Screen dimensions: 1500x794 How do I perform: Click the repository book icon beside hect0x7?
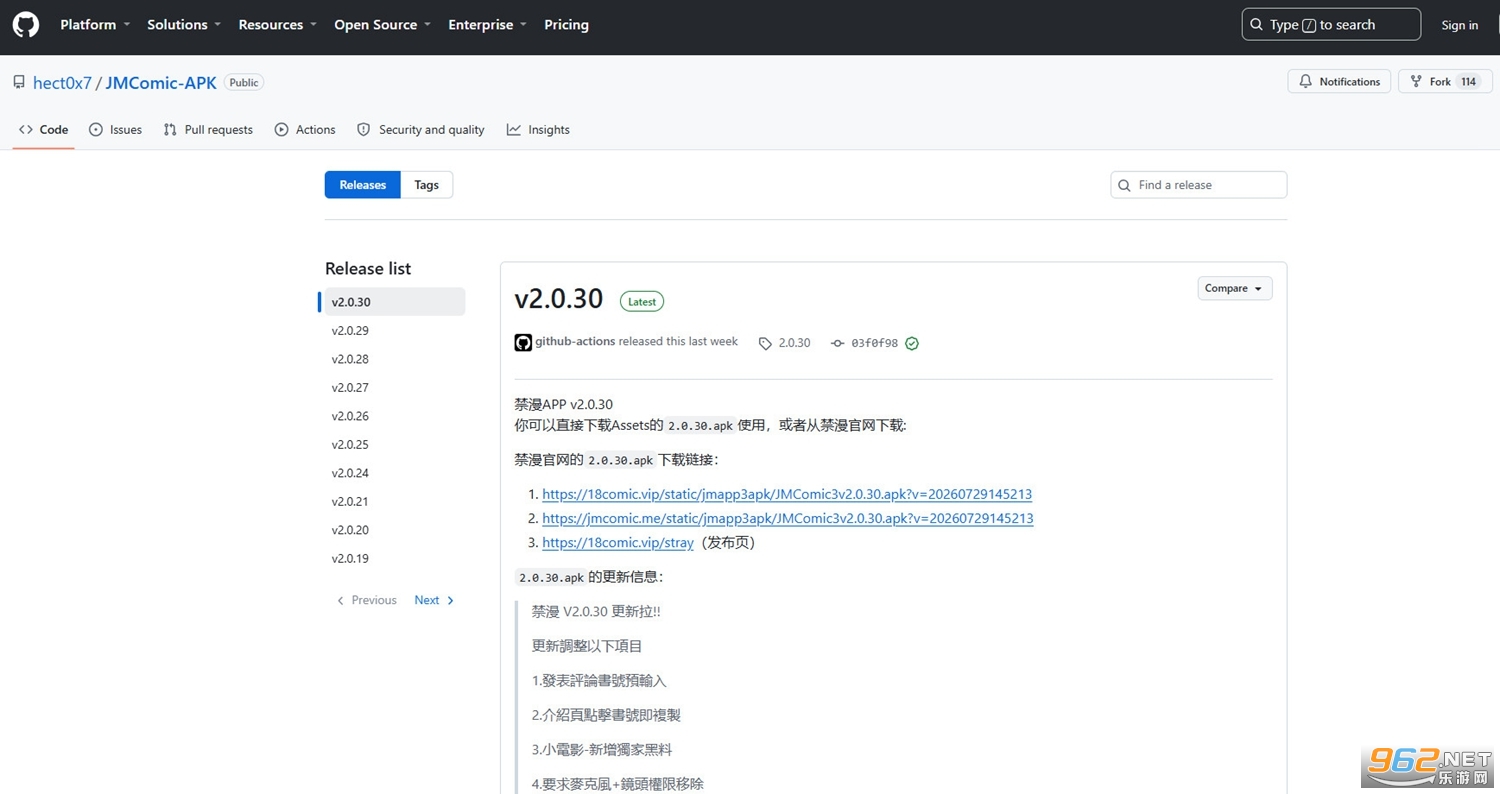point(19,82)
